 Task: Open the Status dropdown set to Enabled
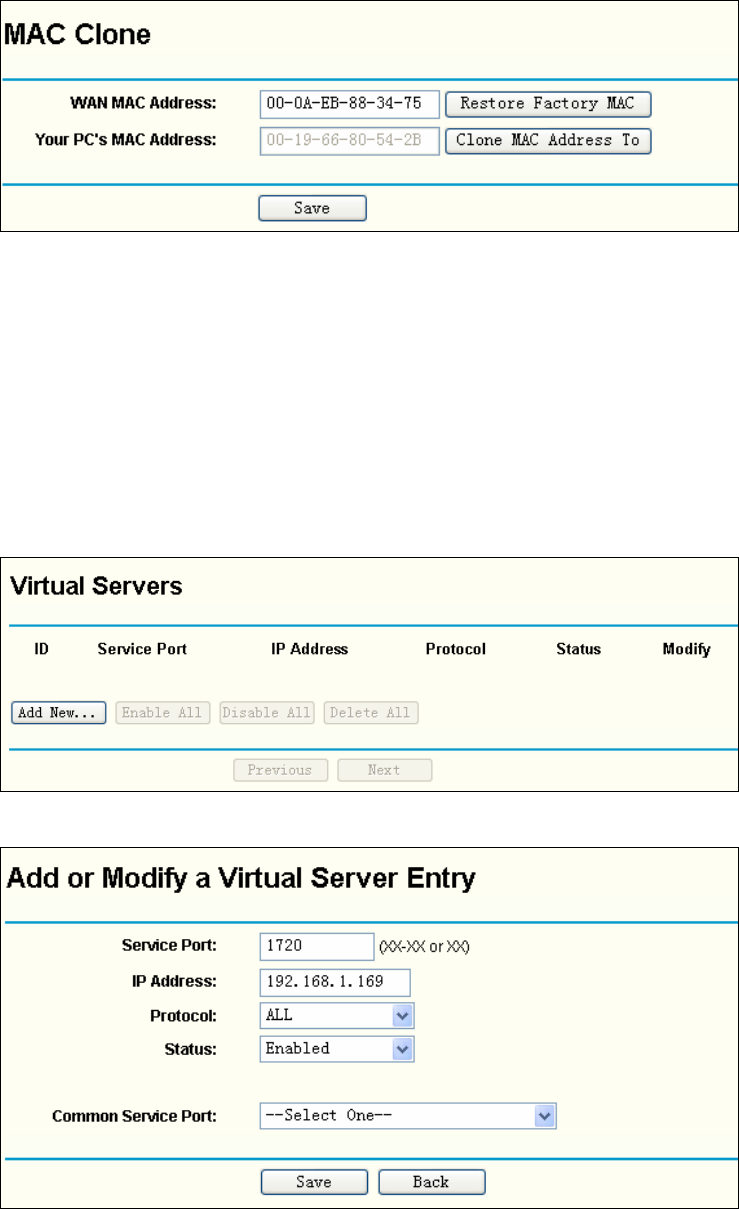click(336, 1049)
